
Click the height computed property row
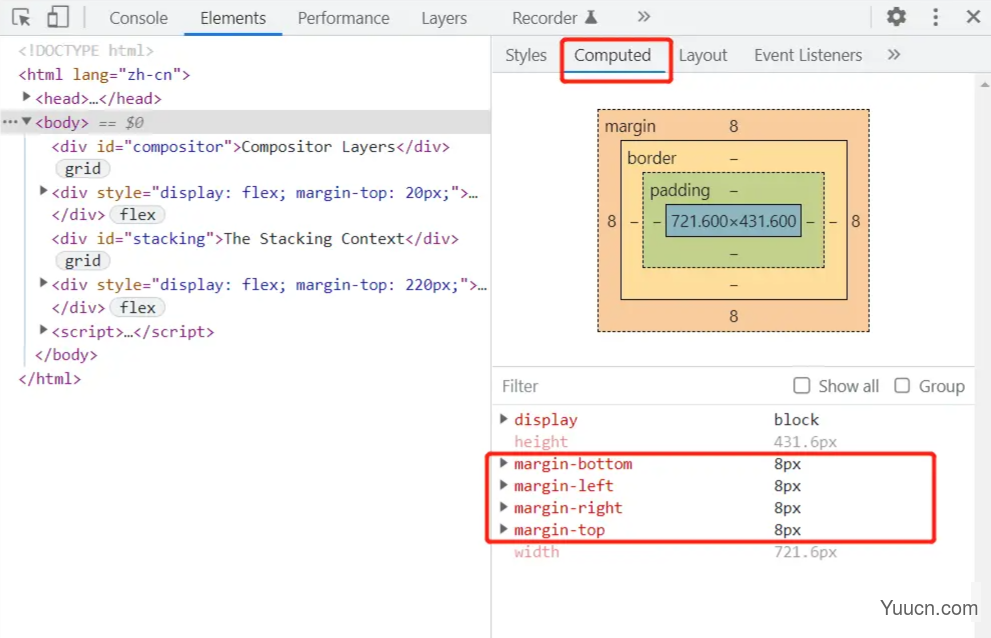point(733,441)
